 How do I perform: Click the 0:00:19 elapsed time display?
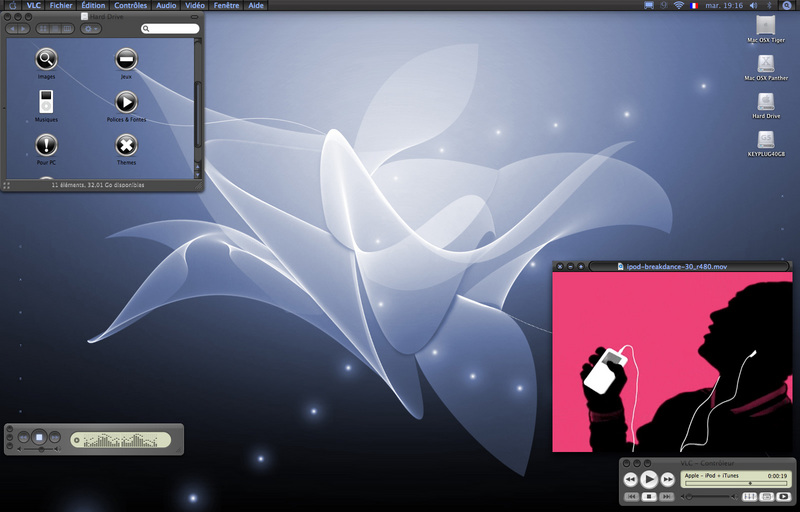pos(777,476)
